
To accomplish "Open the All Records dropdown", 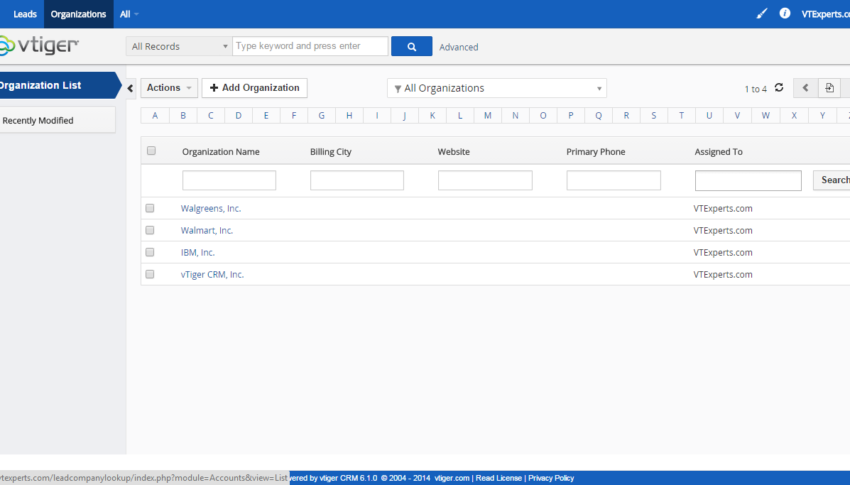I will pos(179,47).
